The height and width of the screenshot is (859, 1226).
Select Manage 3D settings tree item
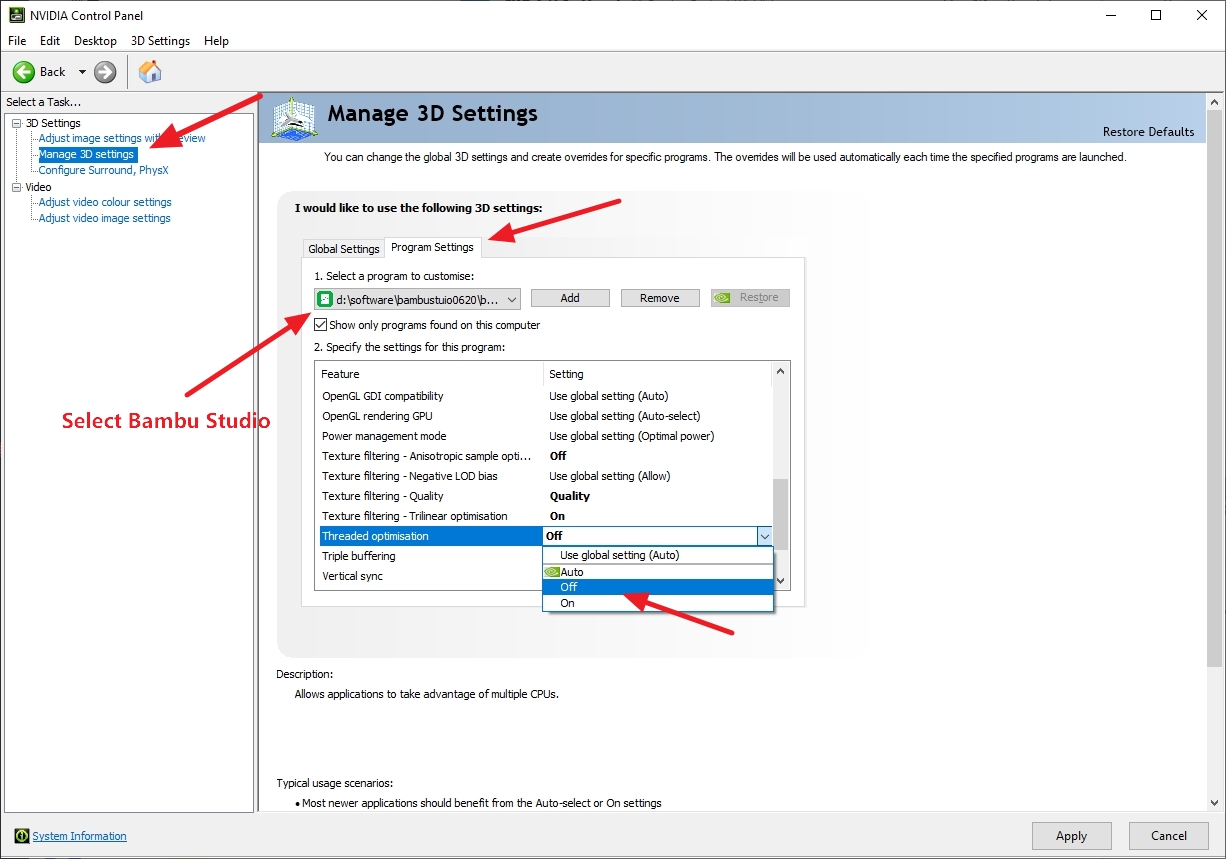[86, 154]
